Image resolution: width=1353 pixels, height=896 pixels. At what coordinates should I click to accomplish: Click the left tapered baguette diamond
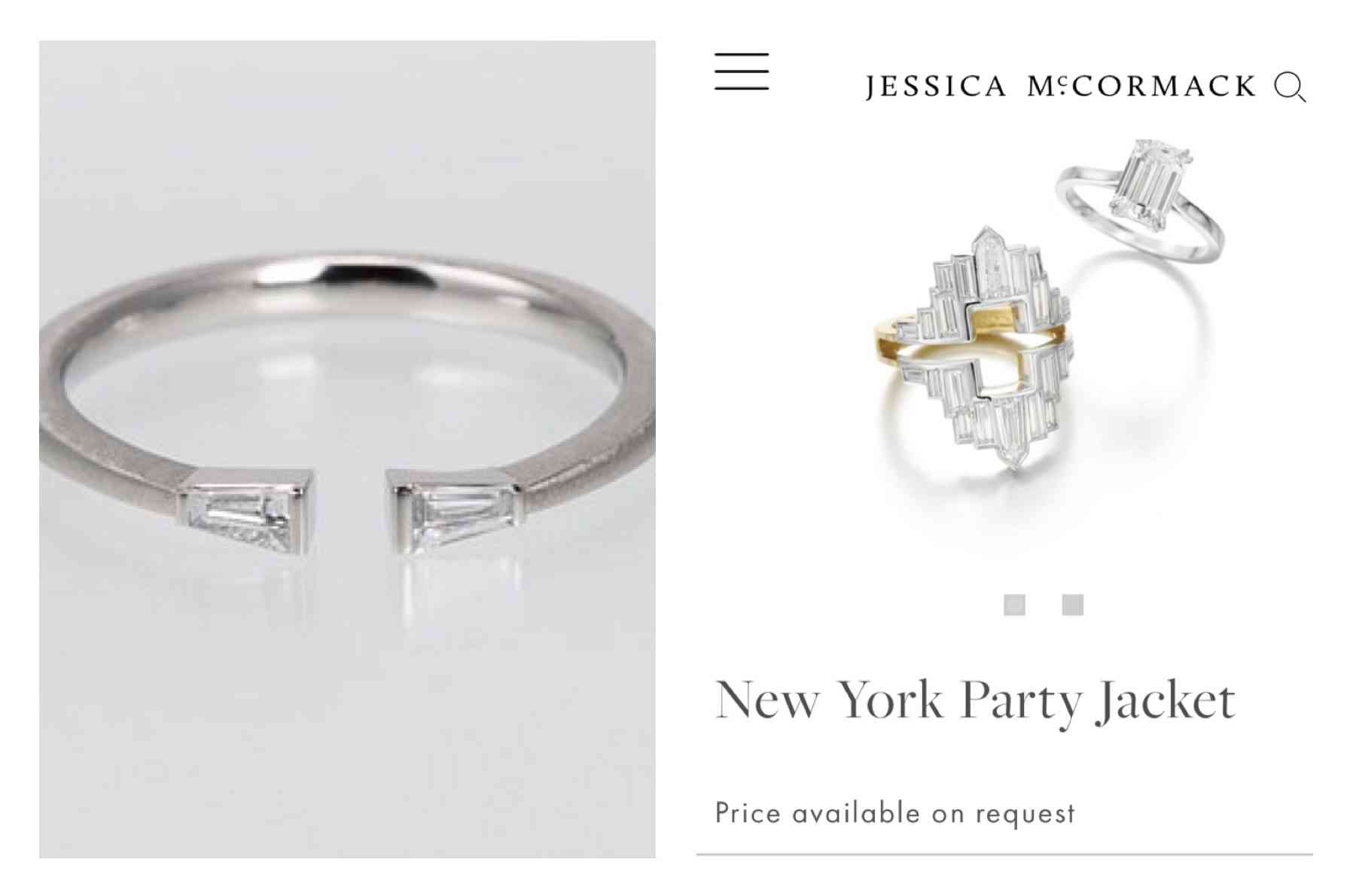point(245,514)
